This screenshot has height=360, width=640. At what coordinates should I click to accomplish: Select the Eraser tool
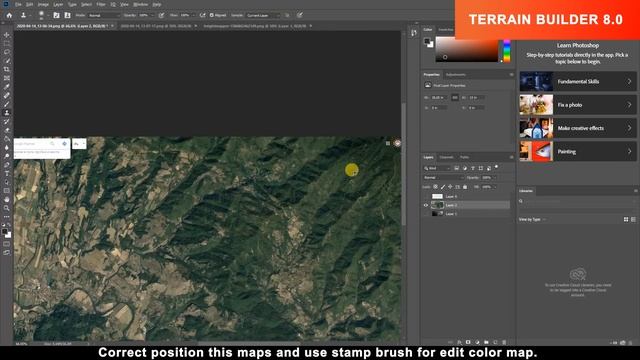pos(7,130)
